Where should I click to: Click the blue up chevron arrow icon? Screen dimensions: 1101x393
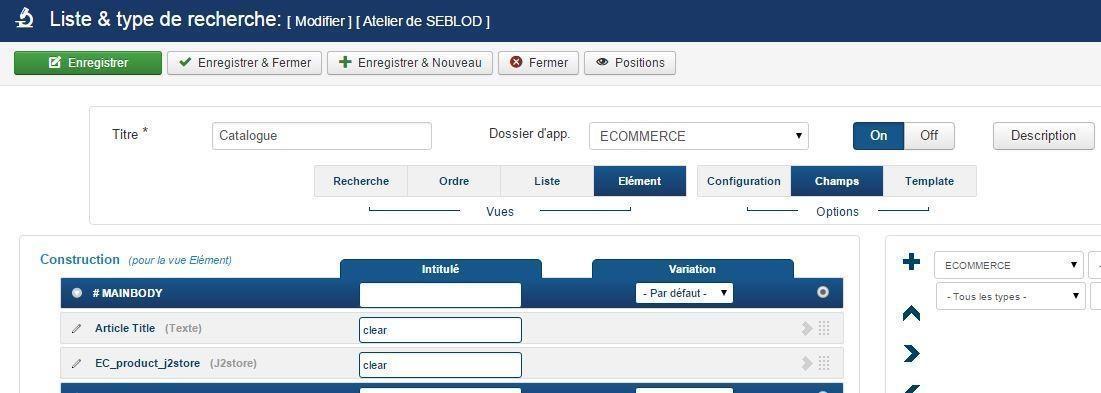point(911,314)
